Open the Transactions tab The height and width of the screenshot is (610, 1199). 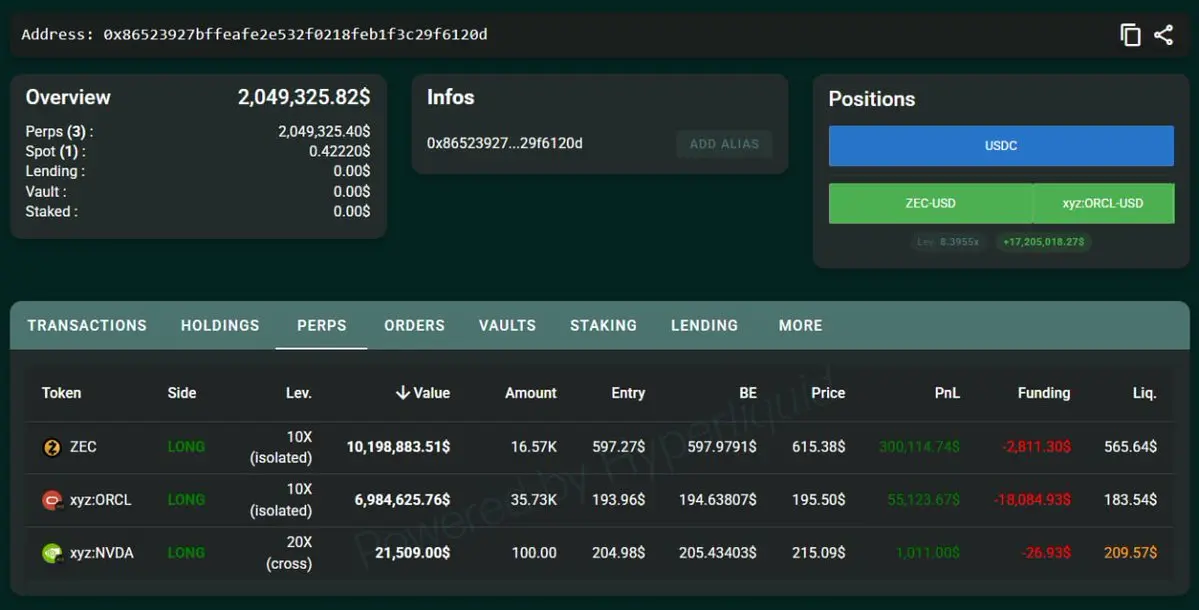pos(87,326)
